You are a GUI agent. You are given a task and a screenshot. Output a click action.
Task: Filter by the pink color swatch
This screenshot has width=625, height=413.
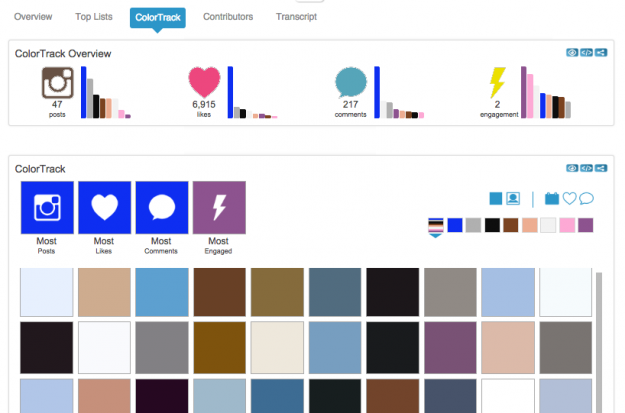click(x=567, y=225)
